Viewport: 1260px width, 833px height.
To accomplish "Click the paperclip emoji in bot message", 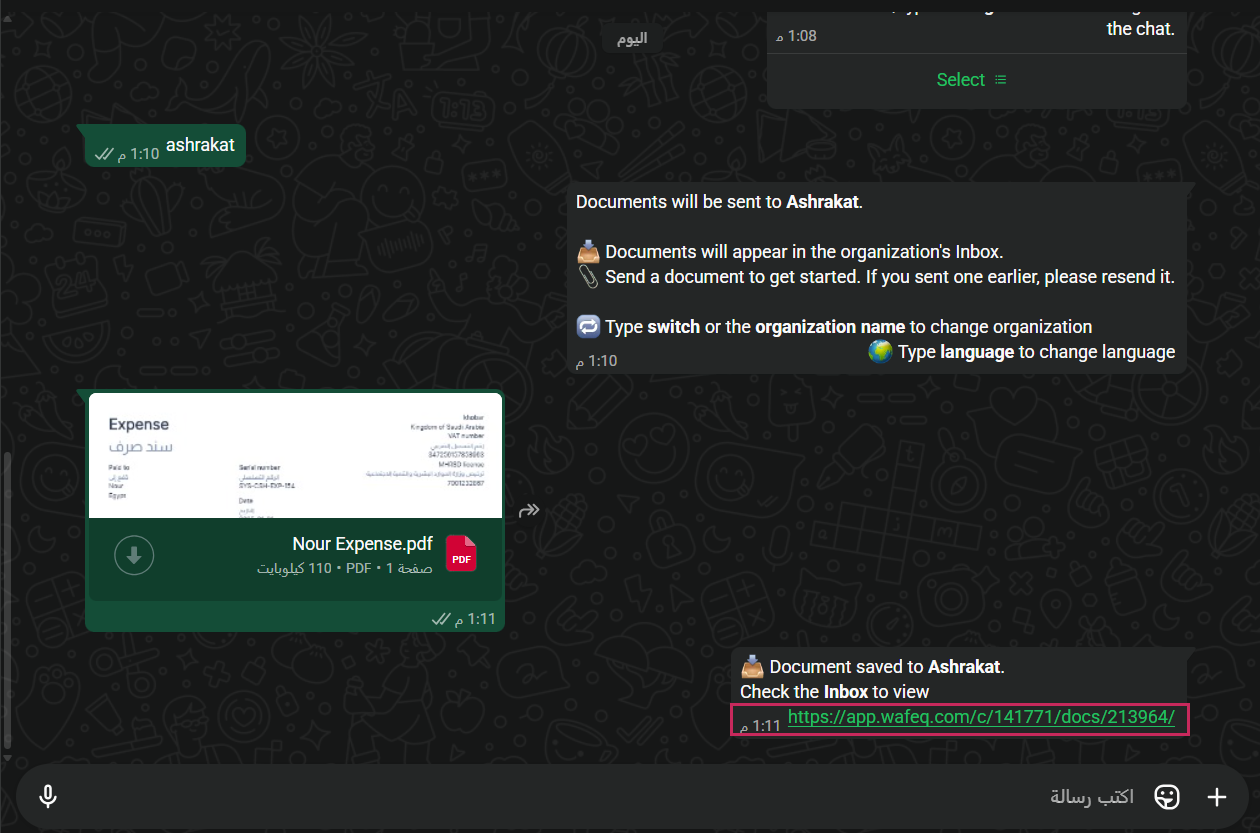I will pos(588,277).
